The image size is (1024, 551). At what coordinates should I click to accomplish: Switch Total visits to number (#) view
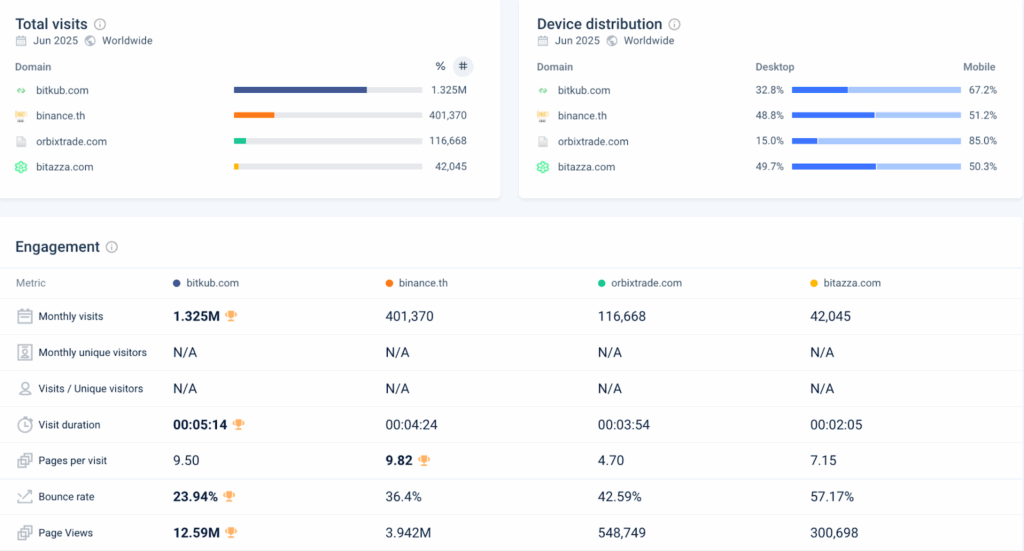[x=462, y=67]
